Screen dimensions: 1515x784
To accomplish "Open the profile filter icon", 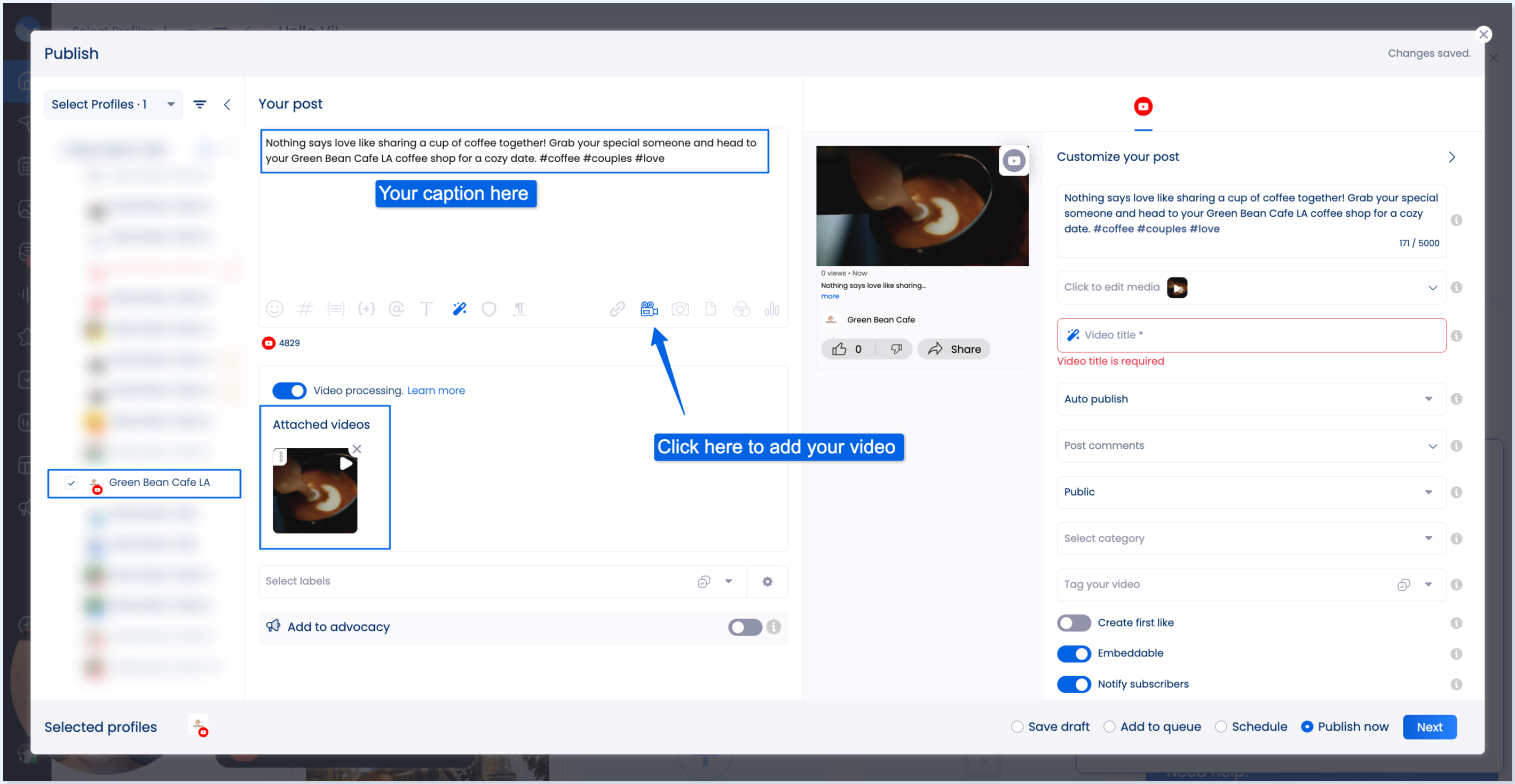I will (x=200, y=104).
